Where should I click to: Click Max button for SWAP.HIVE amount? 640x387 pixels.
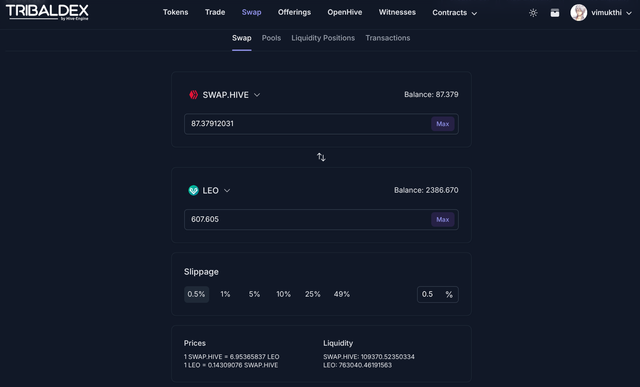click(442, 124)
